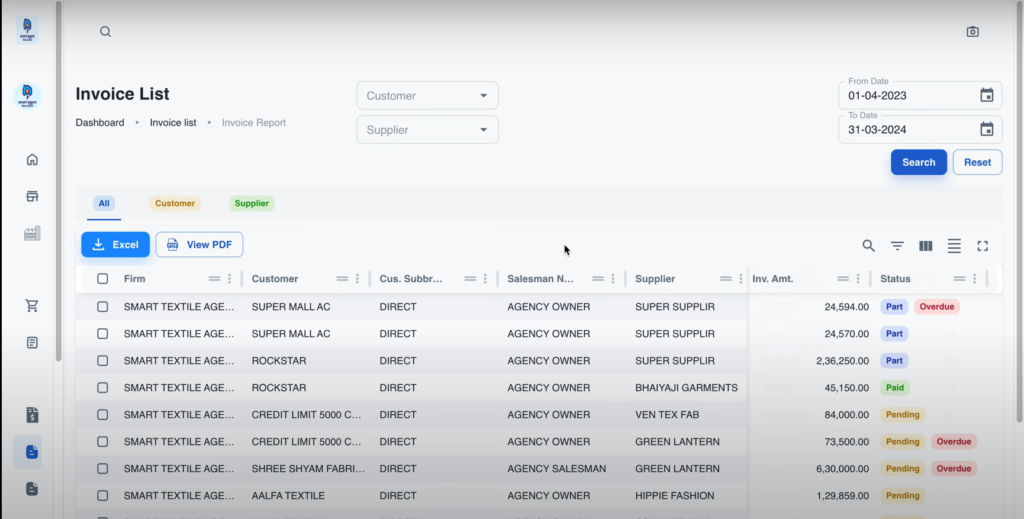
Task: Open the table filter icon
Action: point(897,245)
